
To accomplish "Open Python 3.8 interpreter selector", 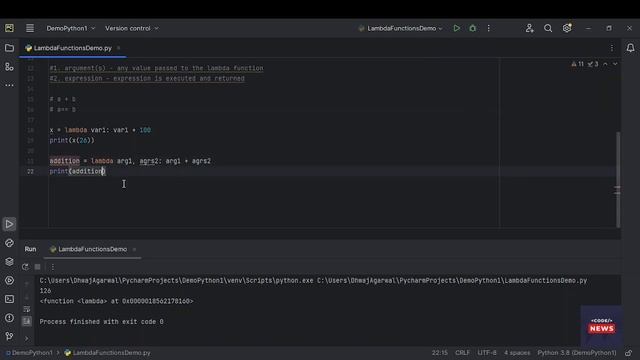I will [x=577, y=353].
